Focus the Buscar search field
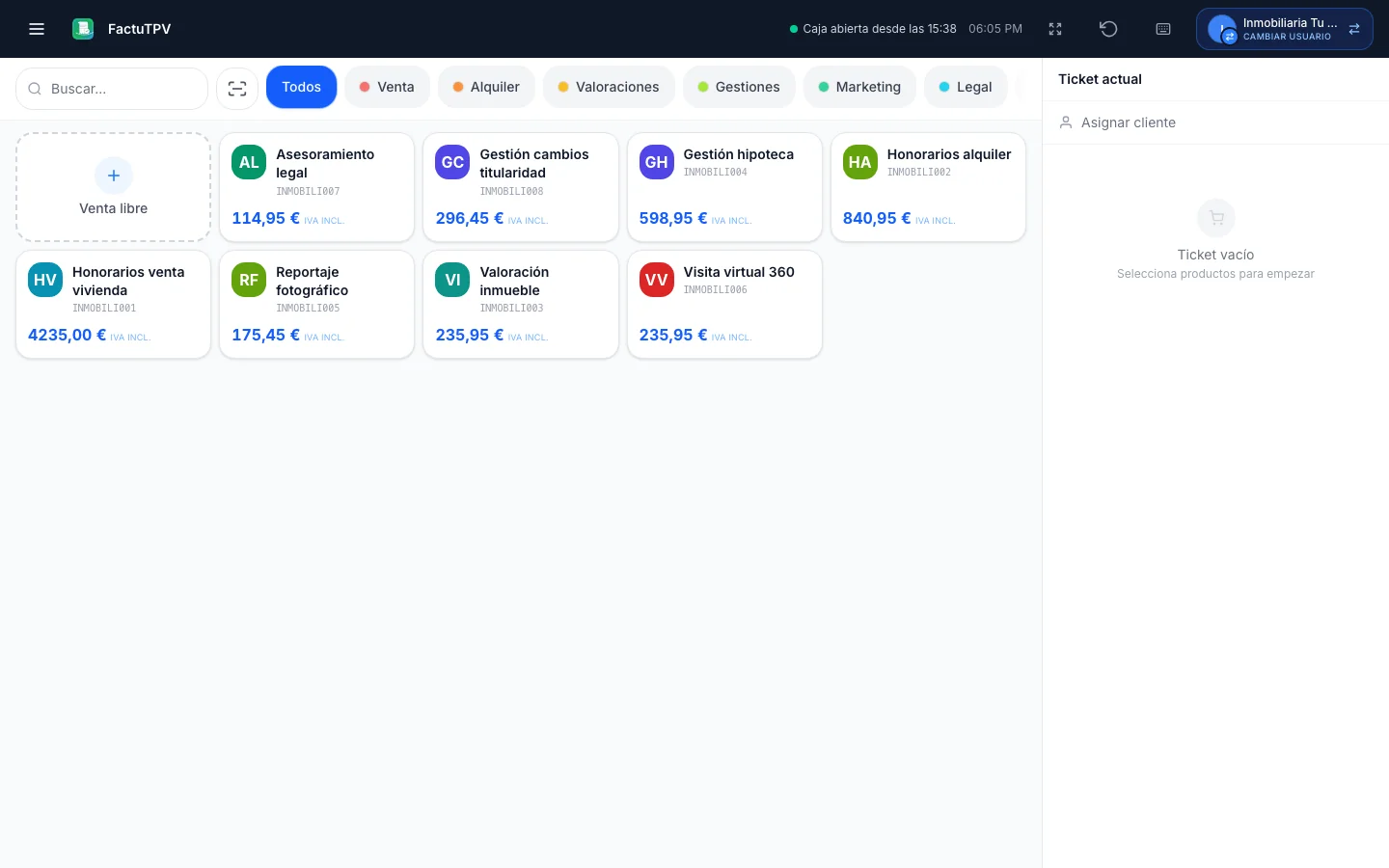Screen dimensions: 1389x868 click(112, 89)
